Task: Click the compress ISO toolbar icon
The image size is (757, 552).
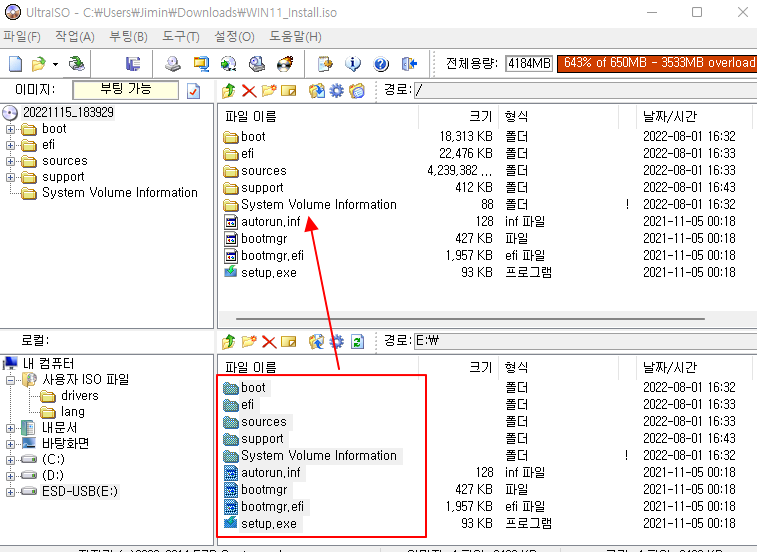Action: pos(325,64)
